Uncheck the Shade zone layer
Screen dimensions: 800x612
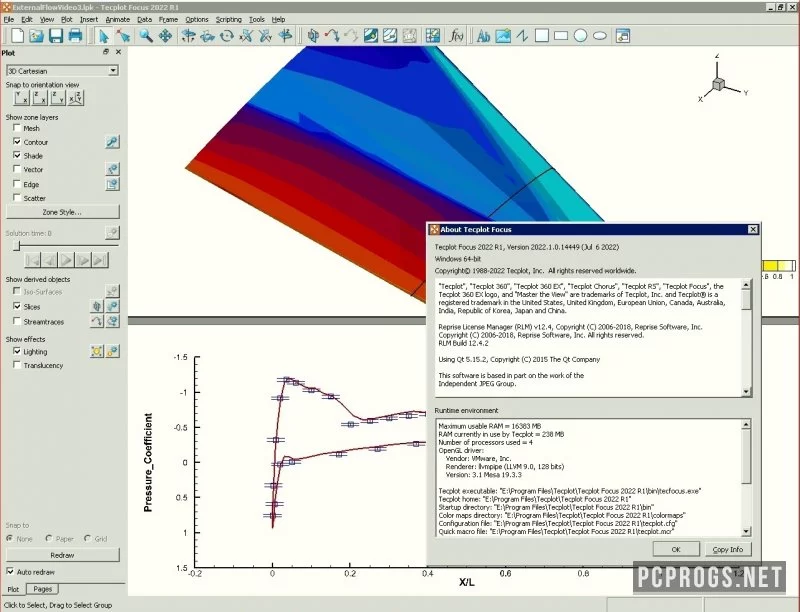[x=17, y=156]
